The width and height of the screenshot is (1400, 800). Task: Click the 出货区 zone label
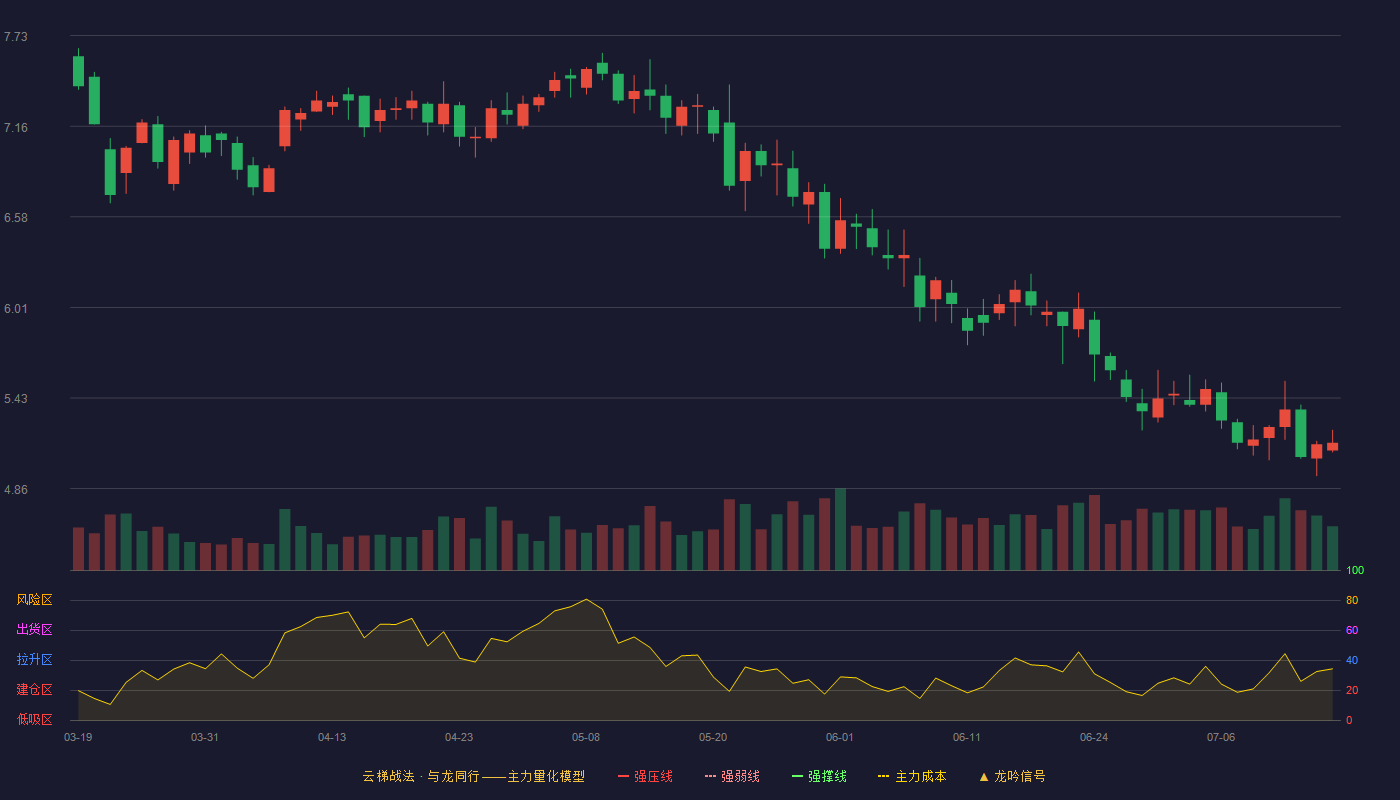point(34,630)
